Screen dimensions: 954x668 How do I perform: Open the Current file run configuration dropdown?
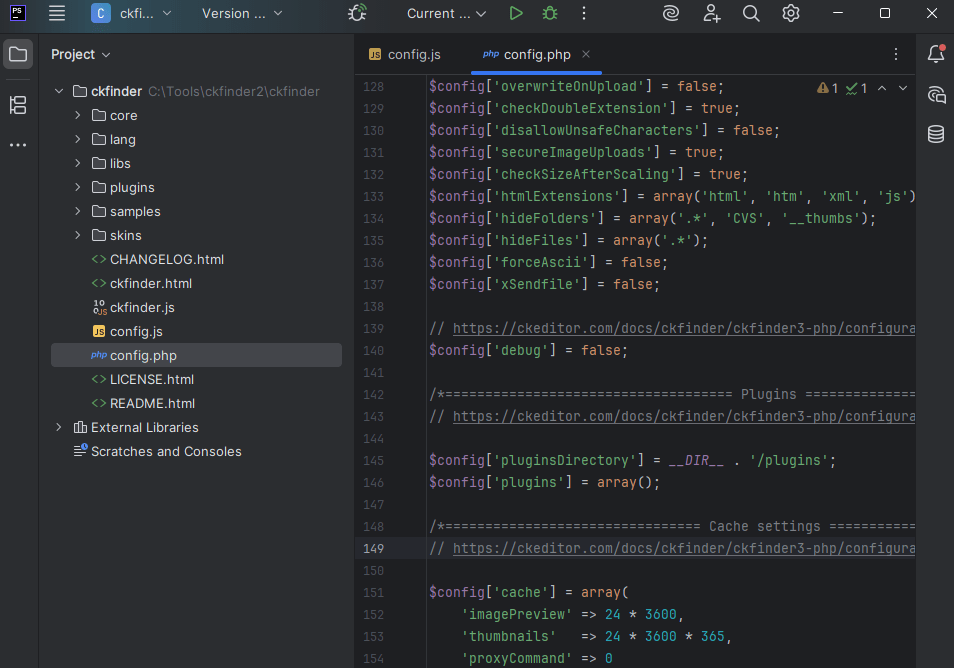coord(446,13)
